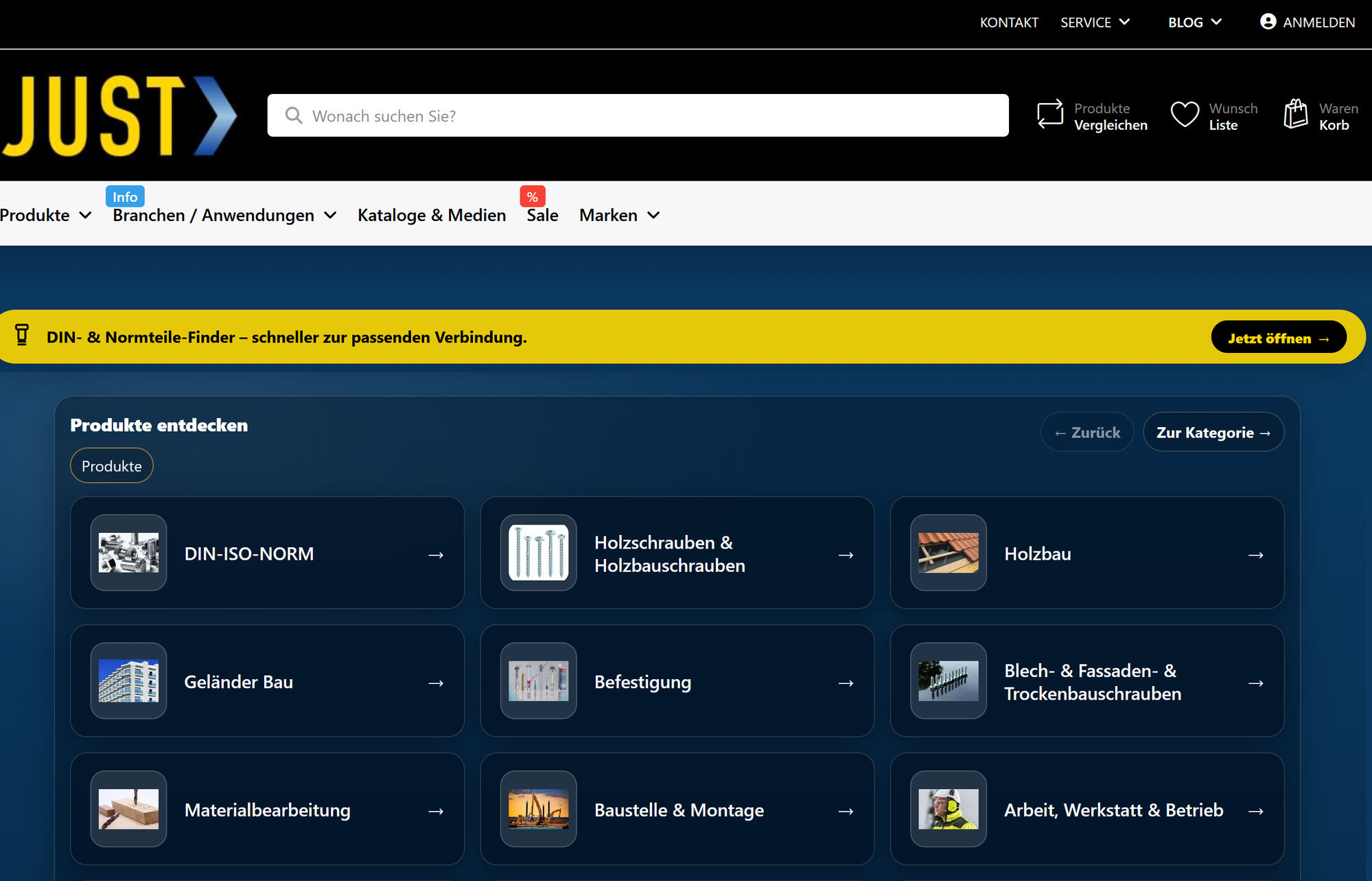This screenshot has width=1372, height=881.
Task: Click arrow on Holzschrauben & Holzbauschrauben card
Action: [x=846, y=555]
